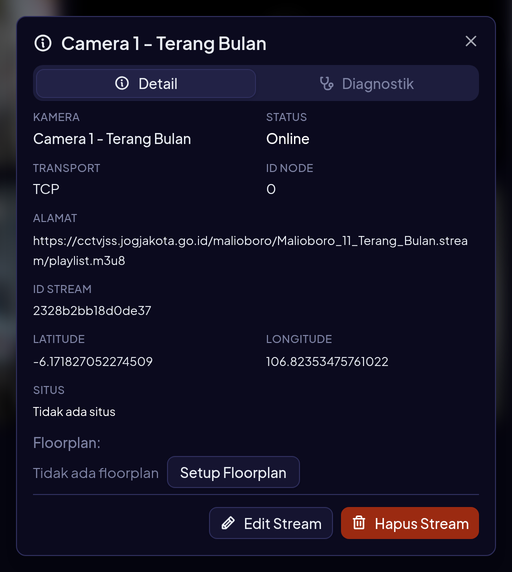The width and height of the screenshot is (512, 572).
Task: Click the Floorplan: section heading
Action: point(67,443)
